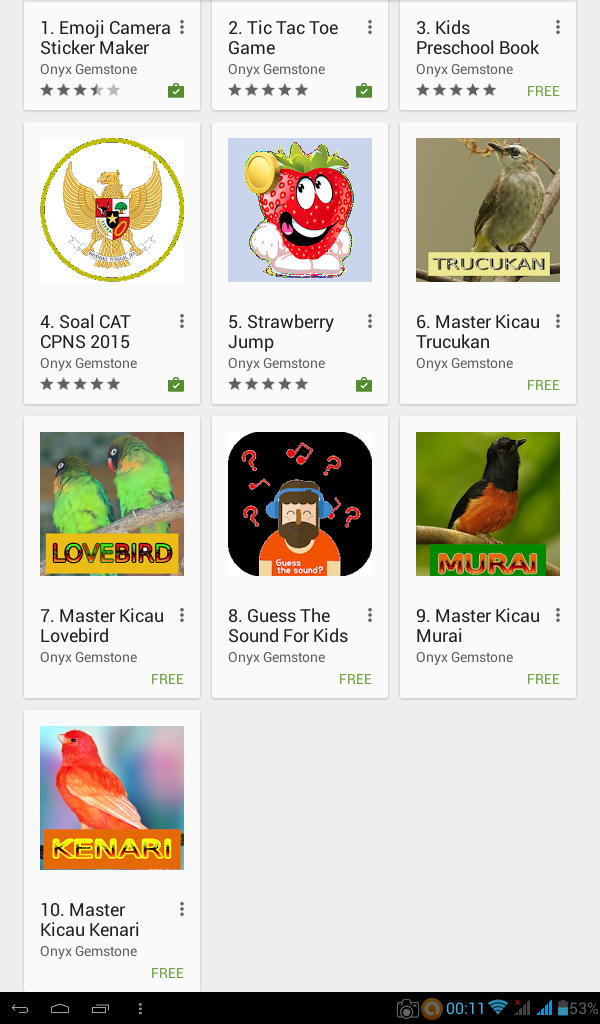Tap star rating of Emoji Camera Sticker Maker
Viewport: 600px width, 1024px height.
[x=80, y=90]
